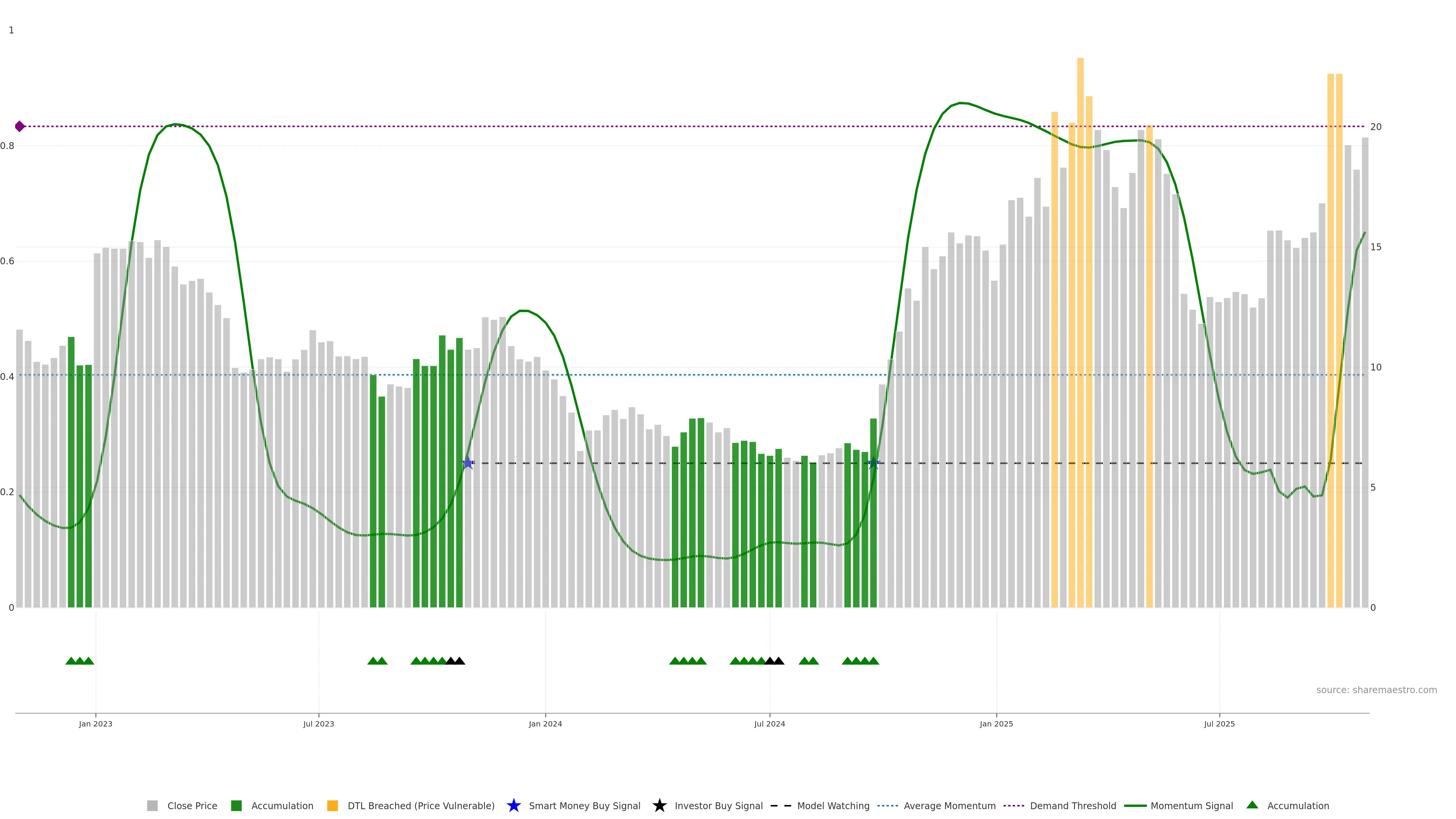Click the Investor Buy Signal legend star
The height and width of the screenshot is (819, 1456).
[659, 805]
